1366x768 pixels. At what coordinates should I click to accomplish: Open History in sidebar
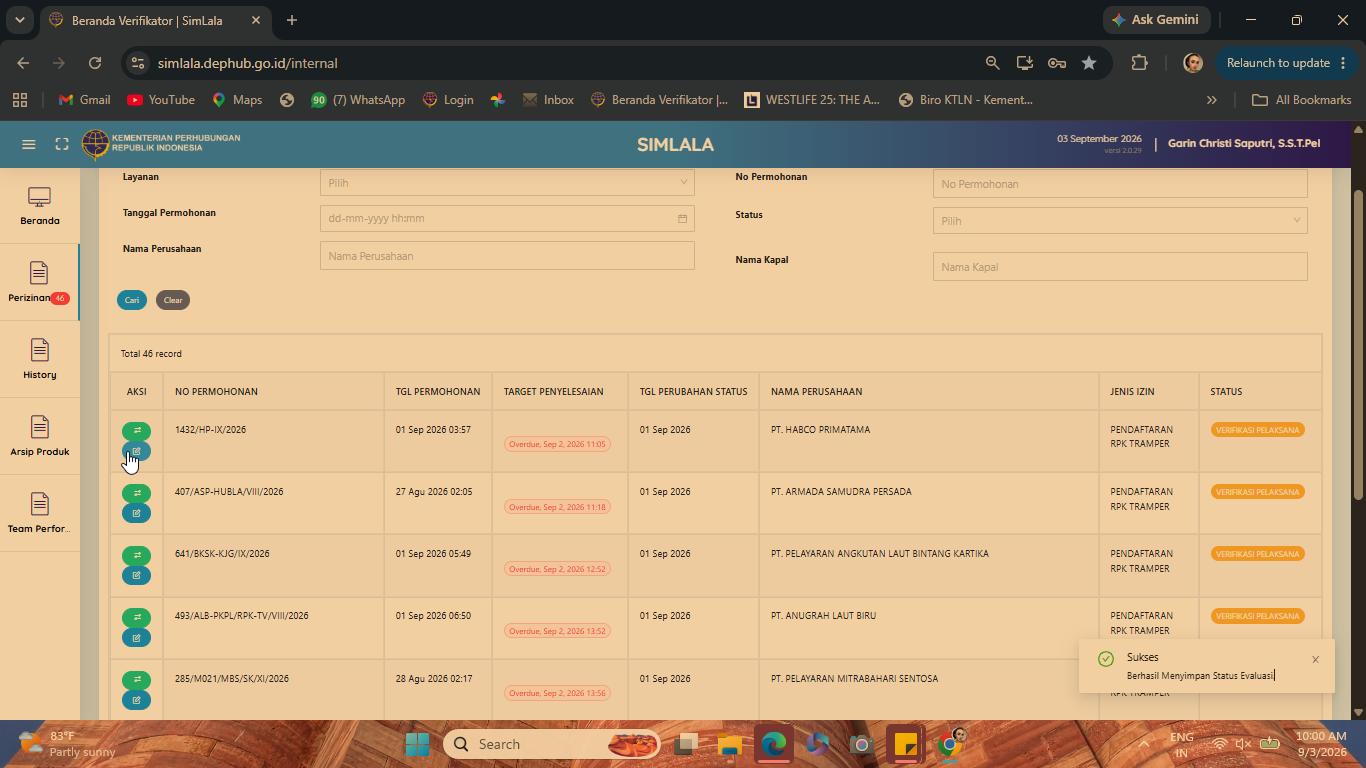click(40, 360)
